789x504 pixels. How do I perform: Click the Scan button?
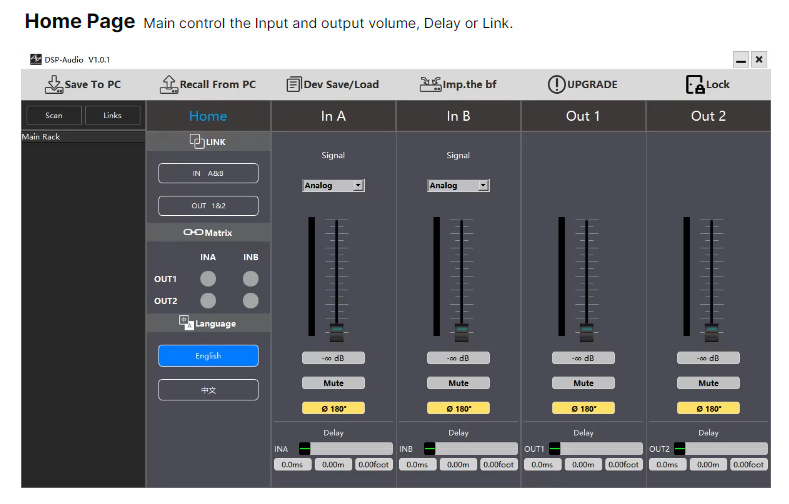pyautogui.click(x=54, y=115)
